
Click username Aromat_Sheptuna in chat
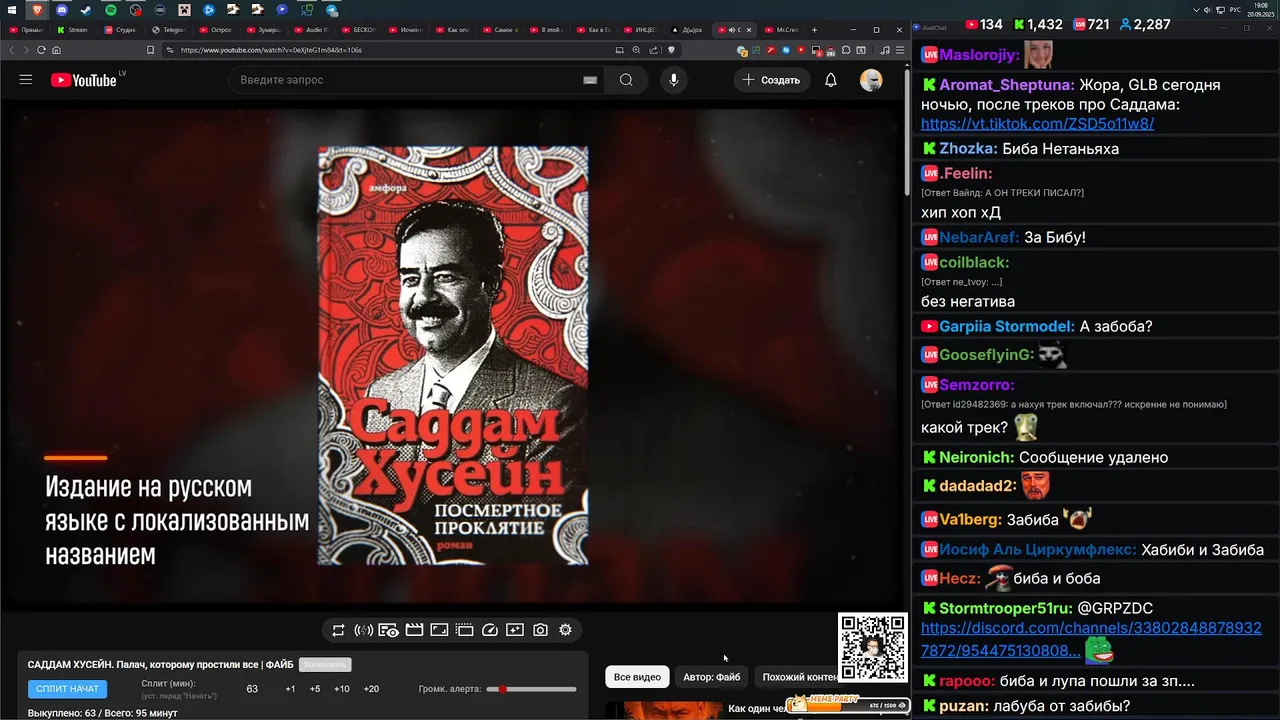point(1007,85)
